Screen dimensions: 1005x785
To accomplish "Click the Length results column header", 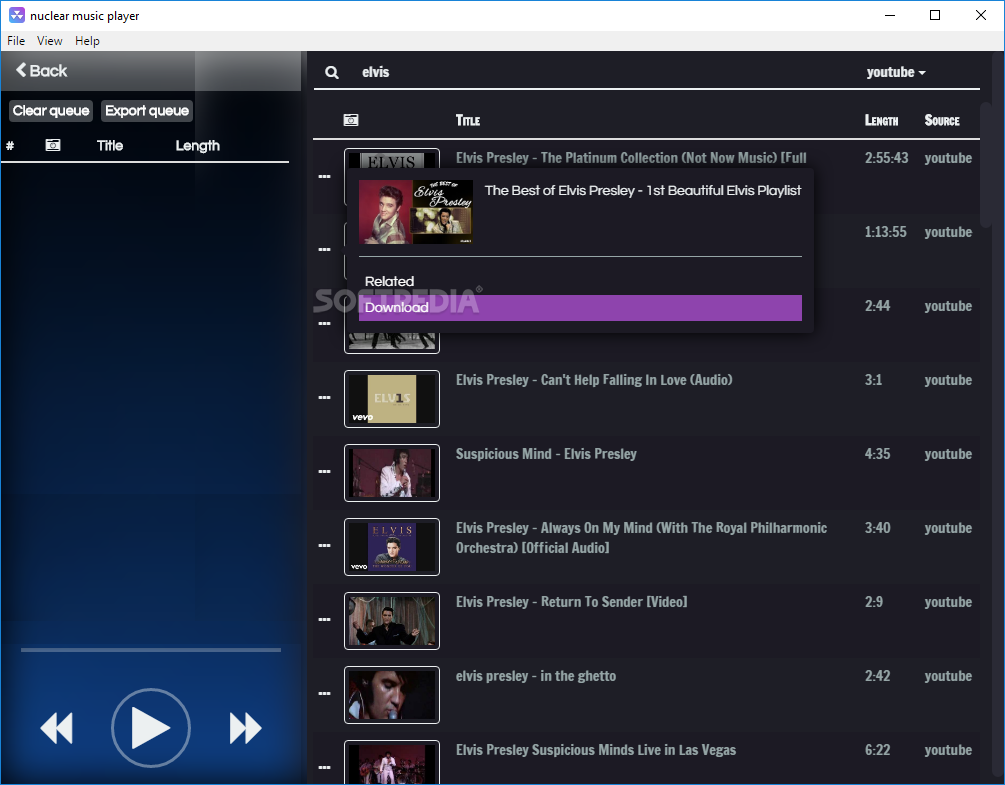I will pyautogui.click(x=881, y=120).
